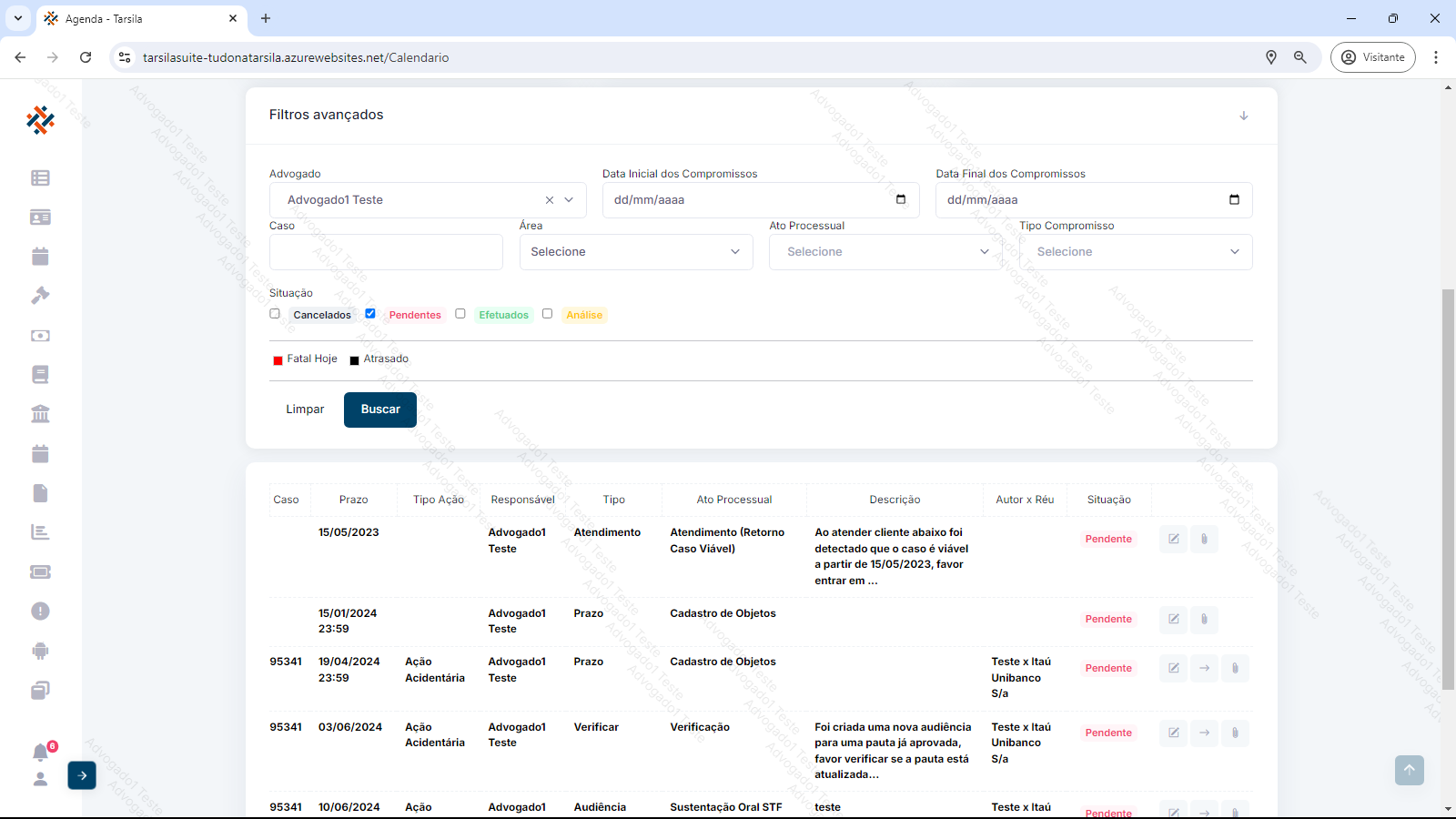1456x819 pixels.
Task: Collapse the Filtros avançados panel arrow
Action: [x=1243, y=116]
